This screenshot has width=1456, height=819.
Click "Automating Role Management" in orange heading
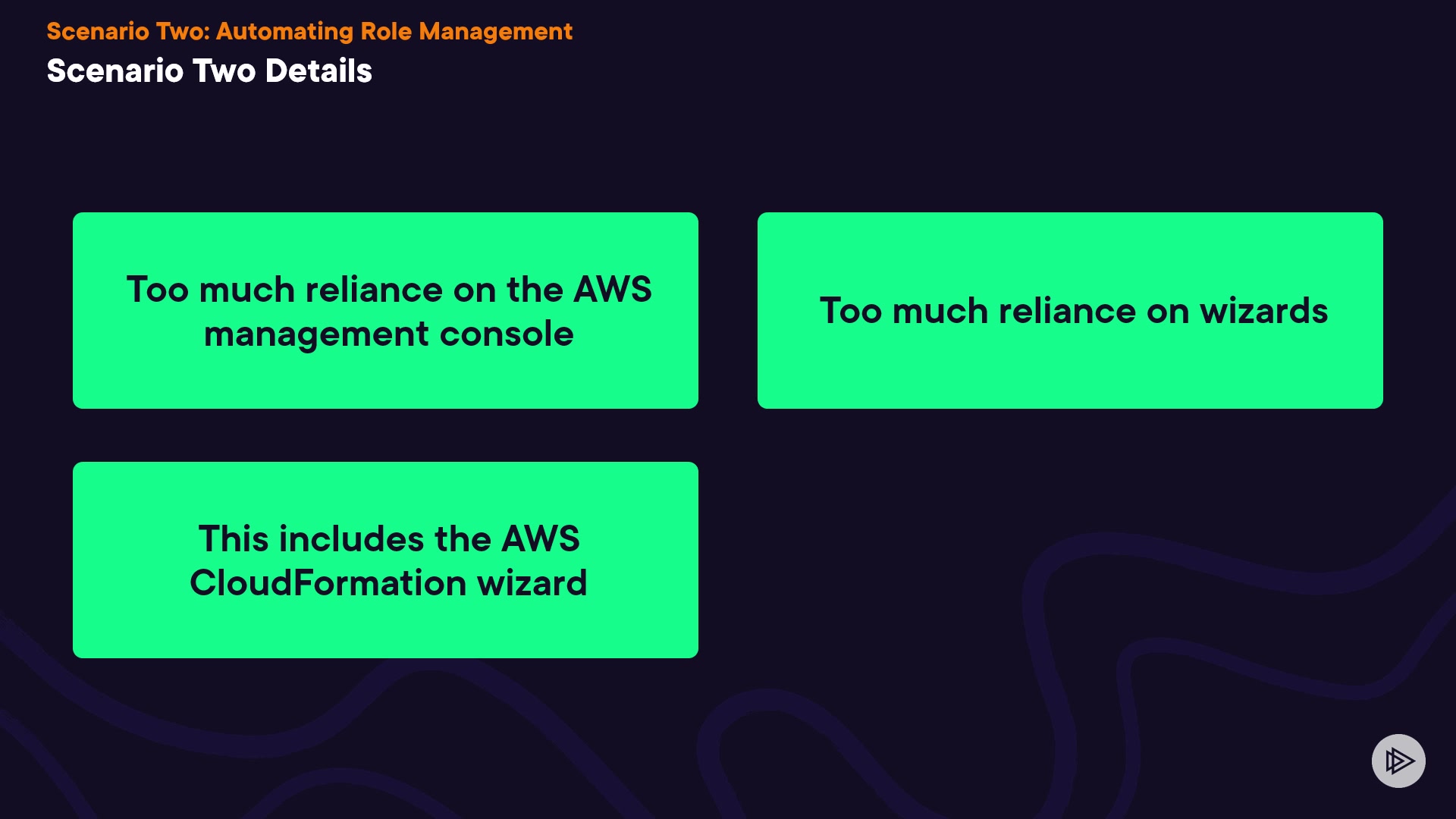(394, 31)
